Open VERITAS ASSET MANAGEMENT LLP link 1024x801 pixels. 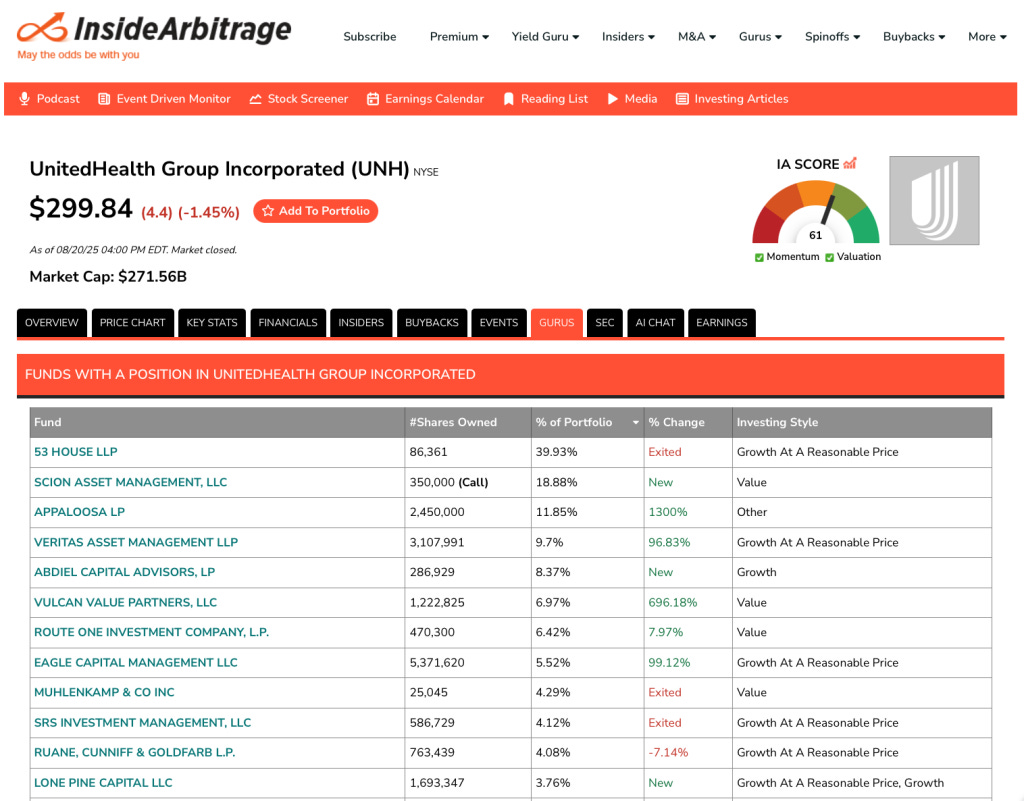(136, 542)
